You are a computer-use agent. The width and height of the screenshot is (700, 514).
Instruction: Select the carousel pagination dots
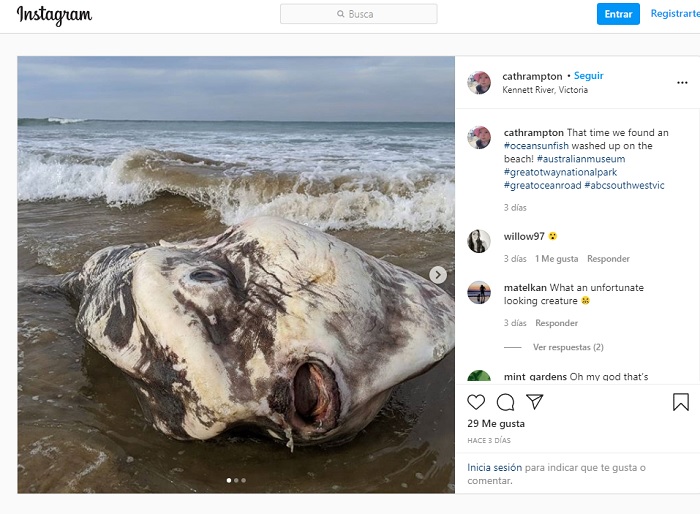tap(236, 481)
